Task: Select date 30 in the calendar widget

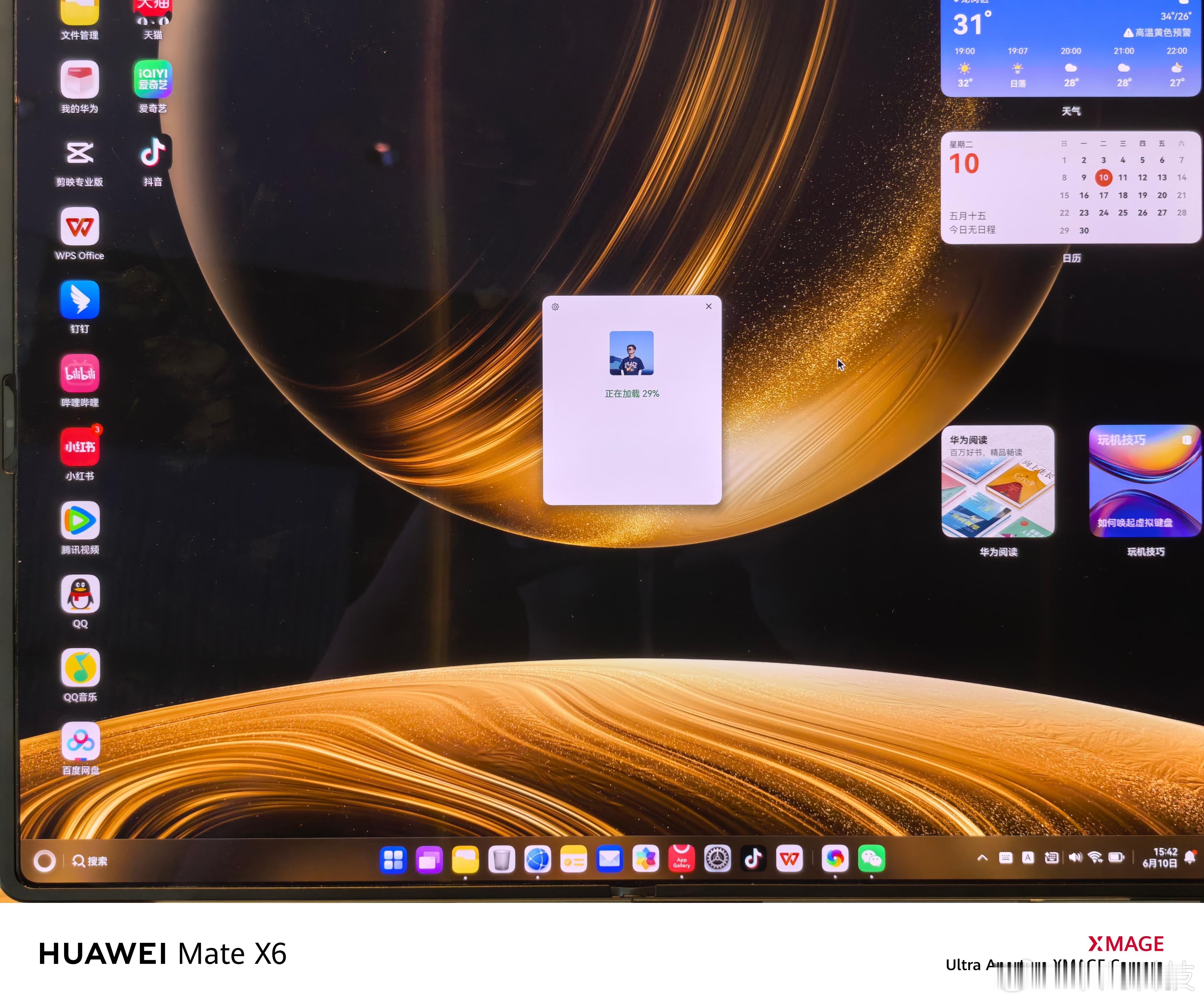Action: click(1084, 230)
